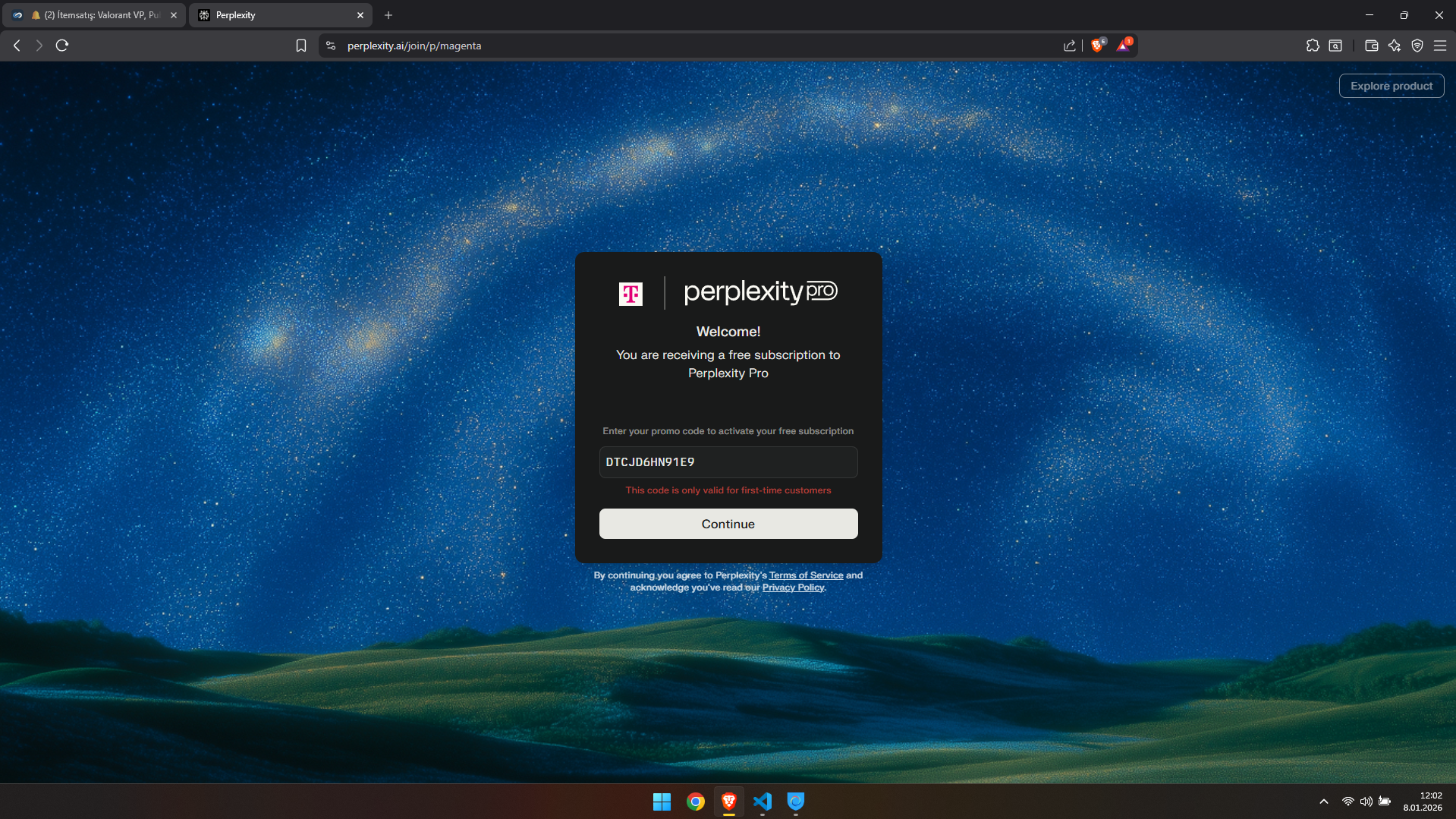Close the Perplexity tab
1456x819 pixels.
tap(360, 15)
